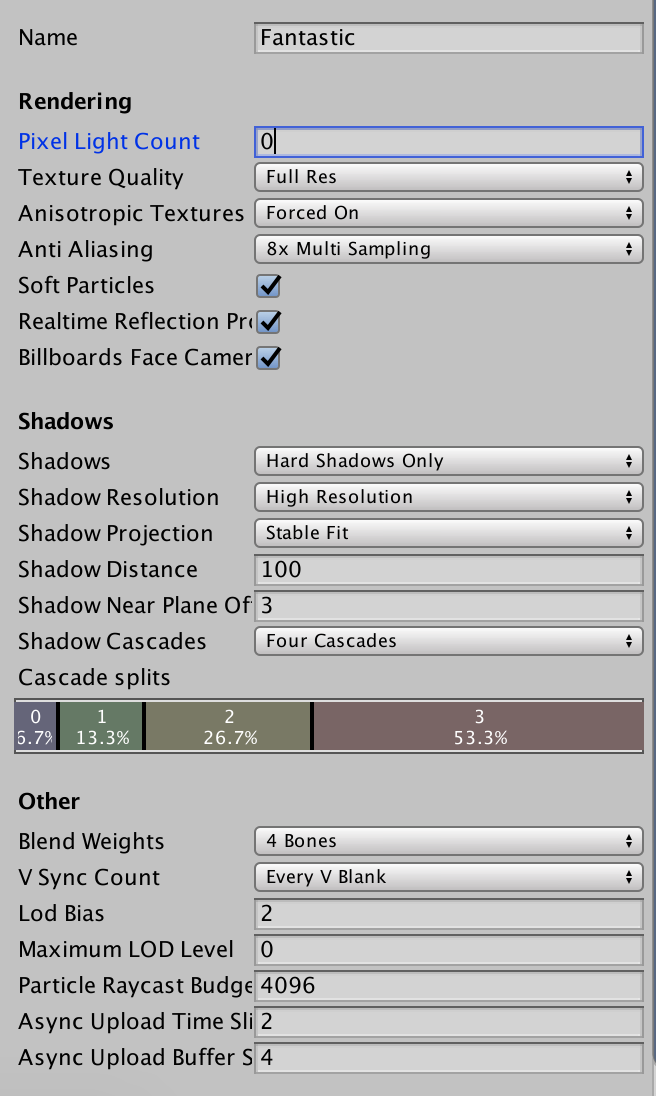The height and width of the screenshot is (1096, 656).
Task: Toggle the Soft Particles checkbox
Action: (x=268, y=286)
